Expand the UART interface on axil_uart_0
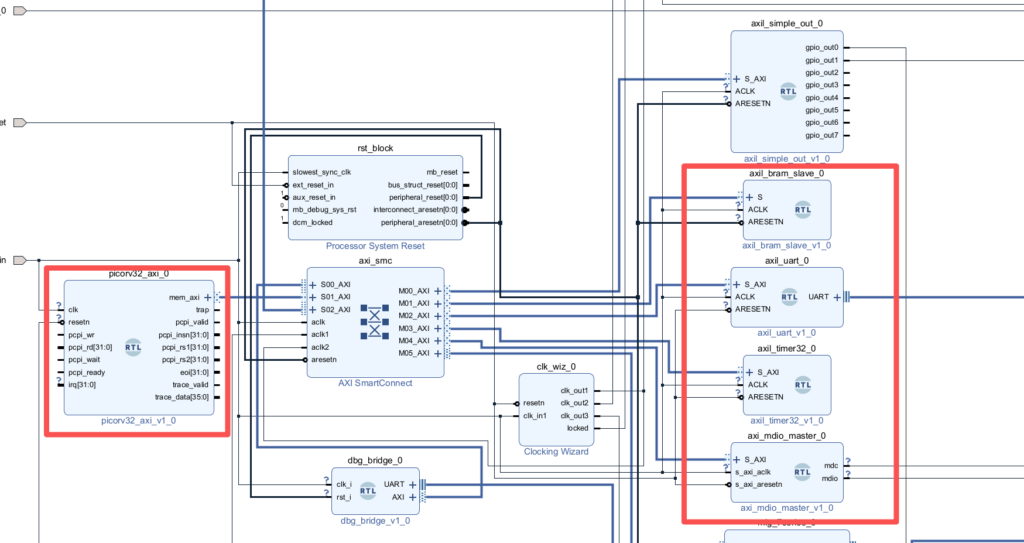The height and width of the screenshot is (543, 1024). 836,297
